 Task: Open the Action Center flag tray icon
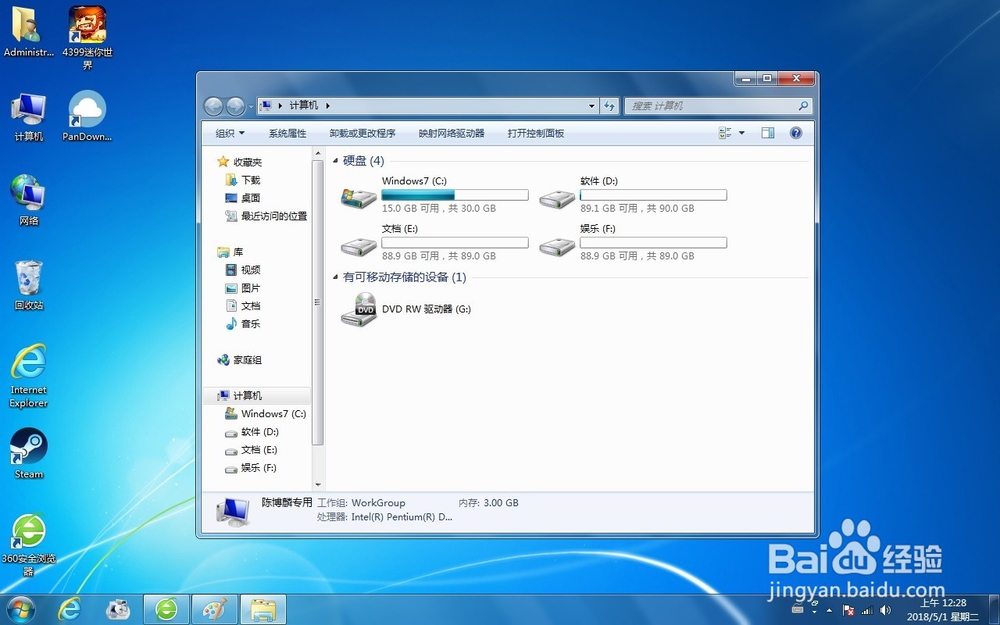click(848, 610)
